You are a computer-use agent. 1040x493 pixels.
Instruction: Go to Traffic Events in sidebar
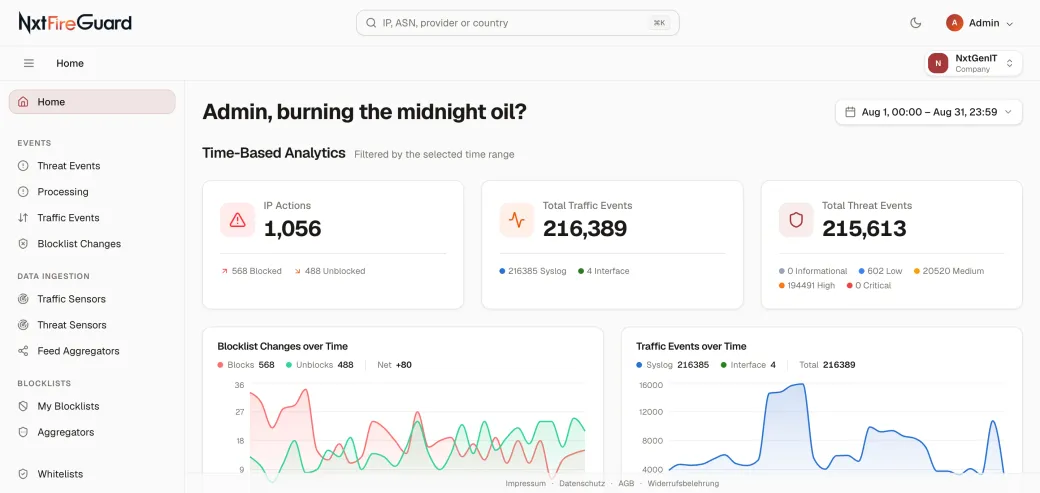(92, 218)
